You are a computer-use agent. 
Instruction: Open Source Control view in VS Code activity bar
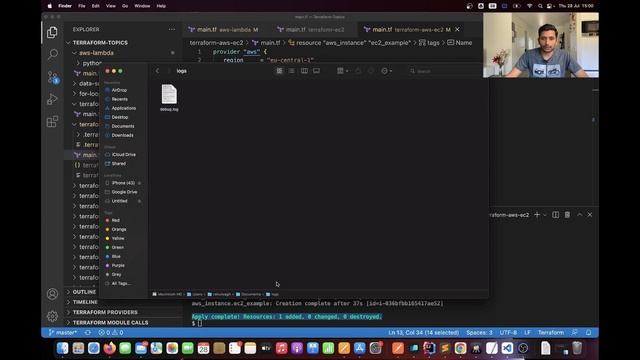[x=53, y=77]
